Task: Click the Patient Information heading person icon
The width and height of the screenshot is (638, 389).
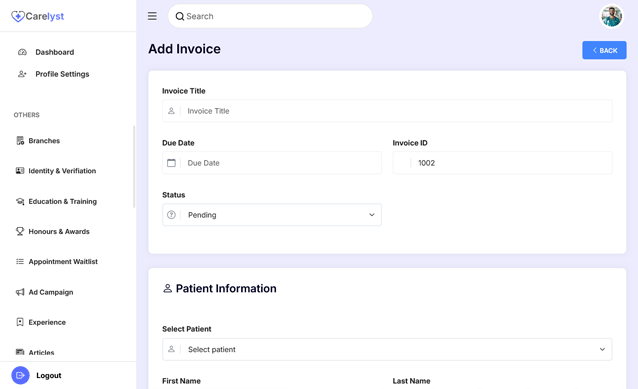Action: coord(167,288)
